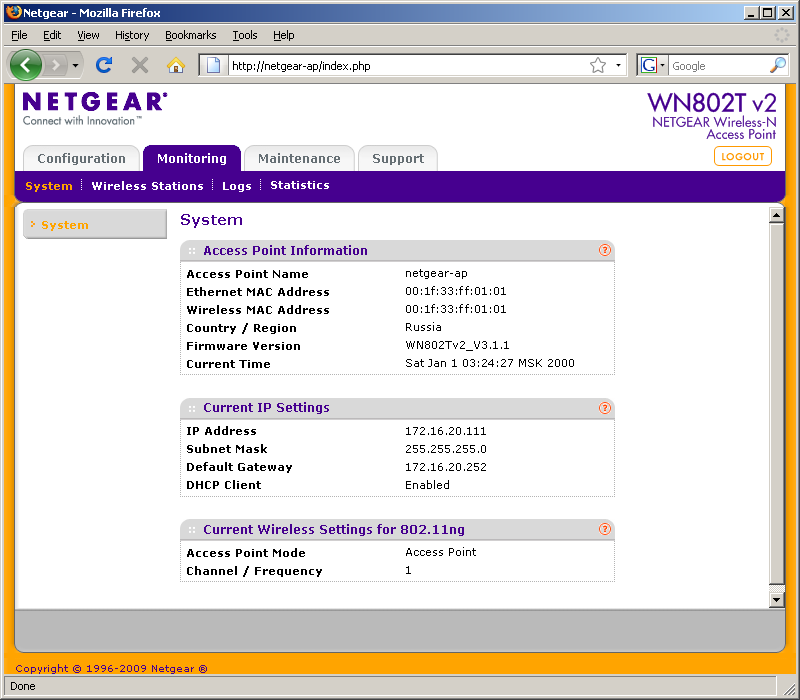
Task: Click grip icon of Current Wireless Settings header
Action: pyautogui.click(x=192, y=530)
